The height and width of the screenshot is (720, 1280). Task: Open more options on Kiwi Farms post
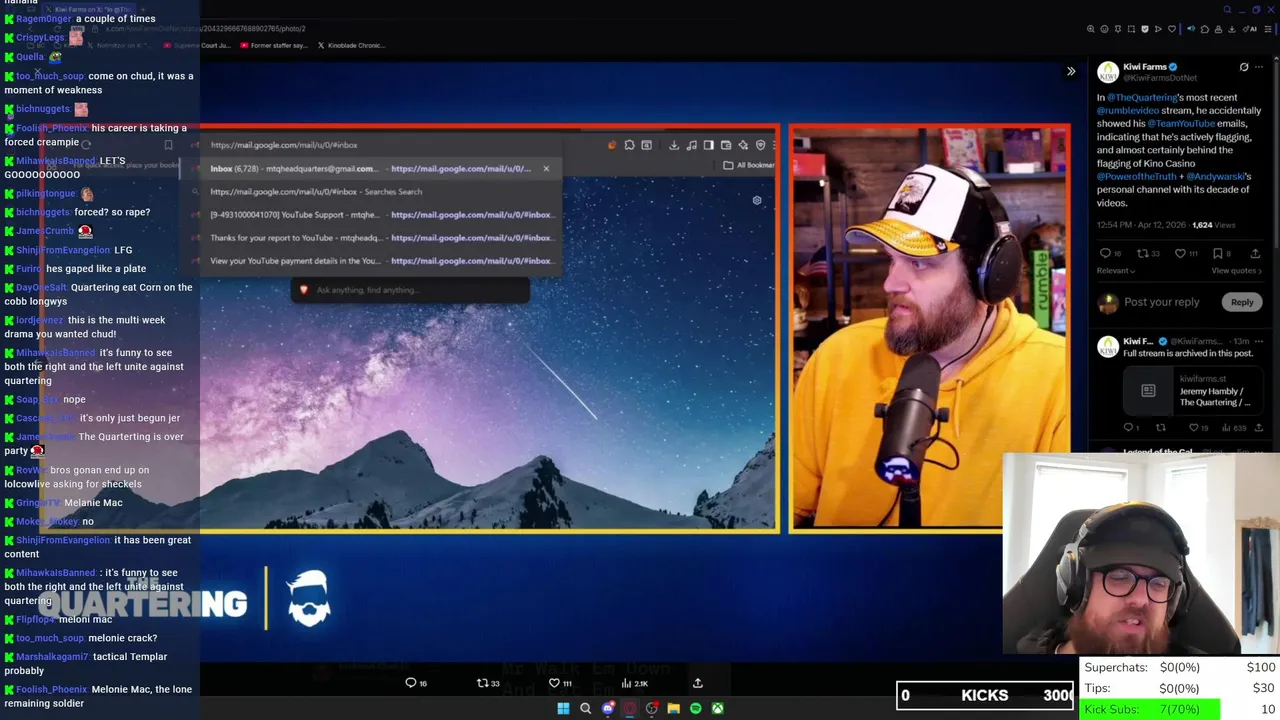point(1259,67)
